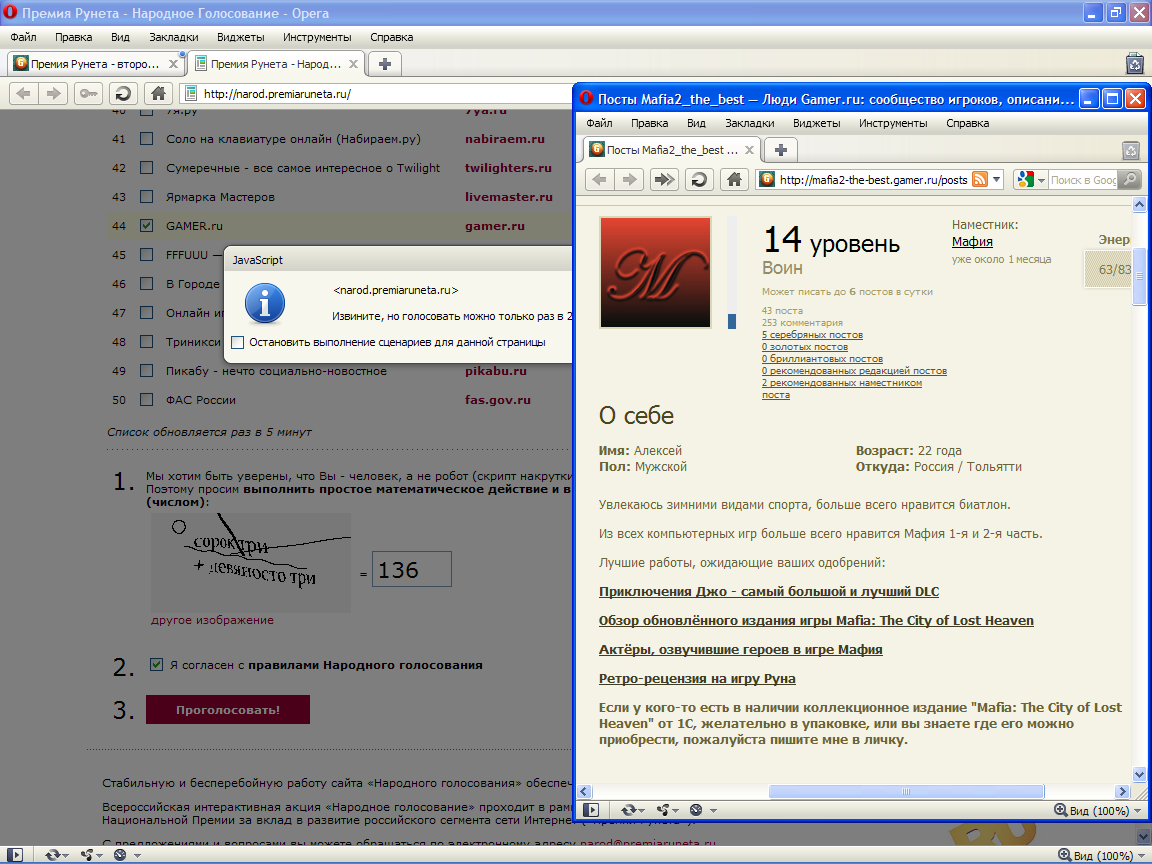Click the orange RSS feed icon
The width and height of the screenshot is (1152, 864).
[979, 179]
